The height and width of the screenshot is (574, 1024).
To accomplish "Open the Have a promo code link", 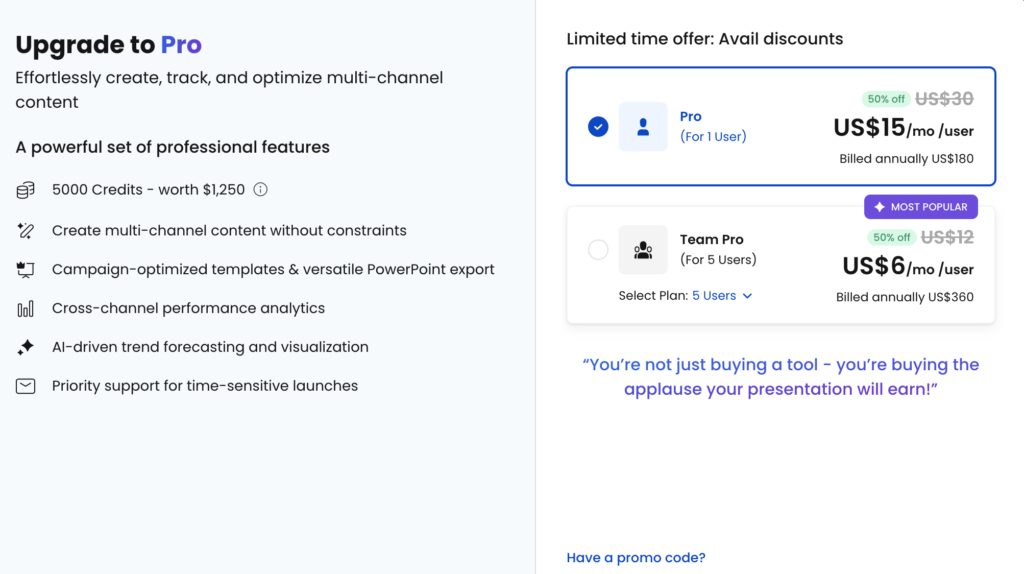I will coord(636,558).
